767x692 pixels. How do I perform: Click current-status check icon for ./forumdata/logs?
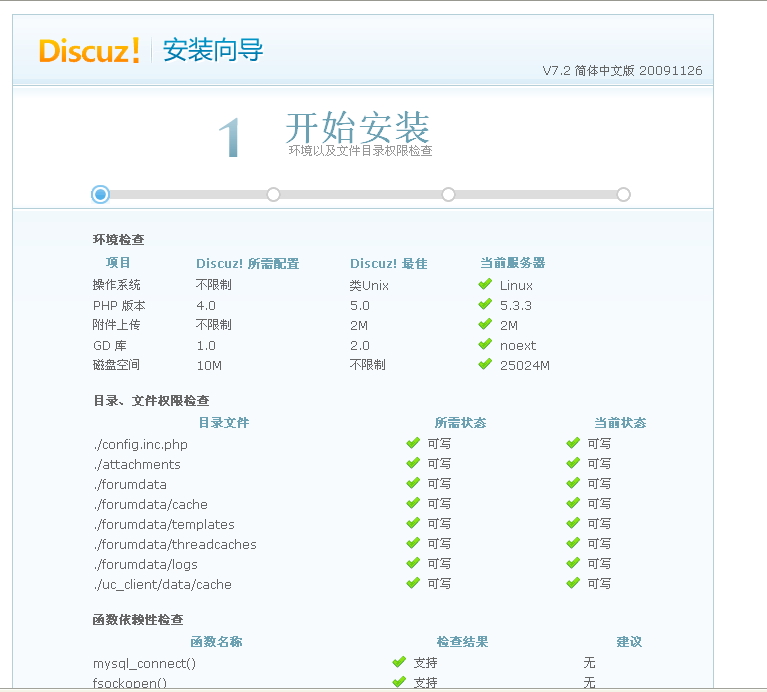(573, 563)
